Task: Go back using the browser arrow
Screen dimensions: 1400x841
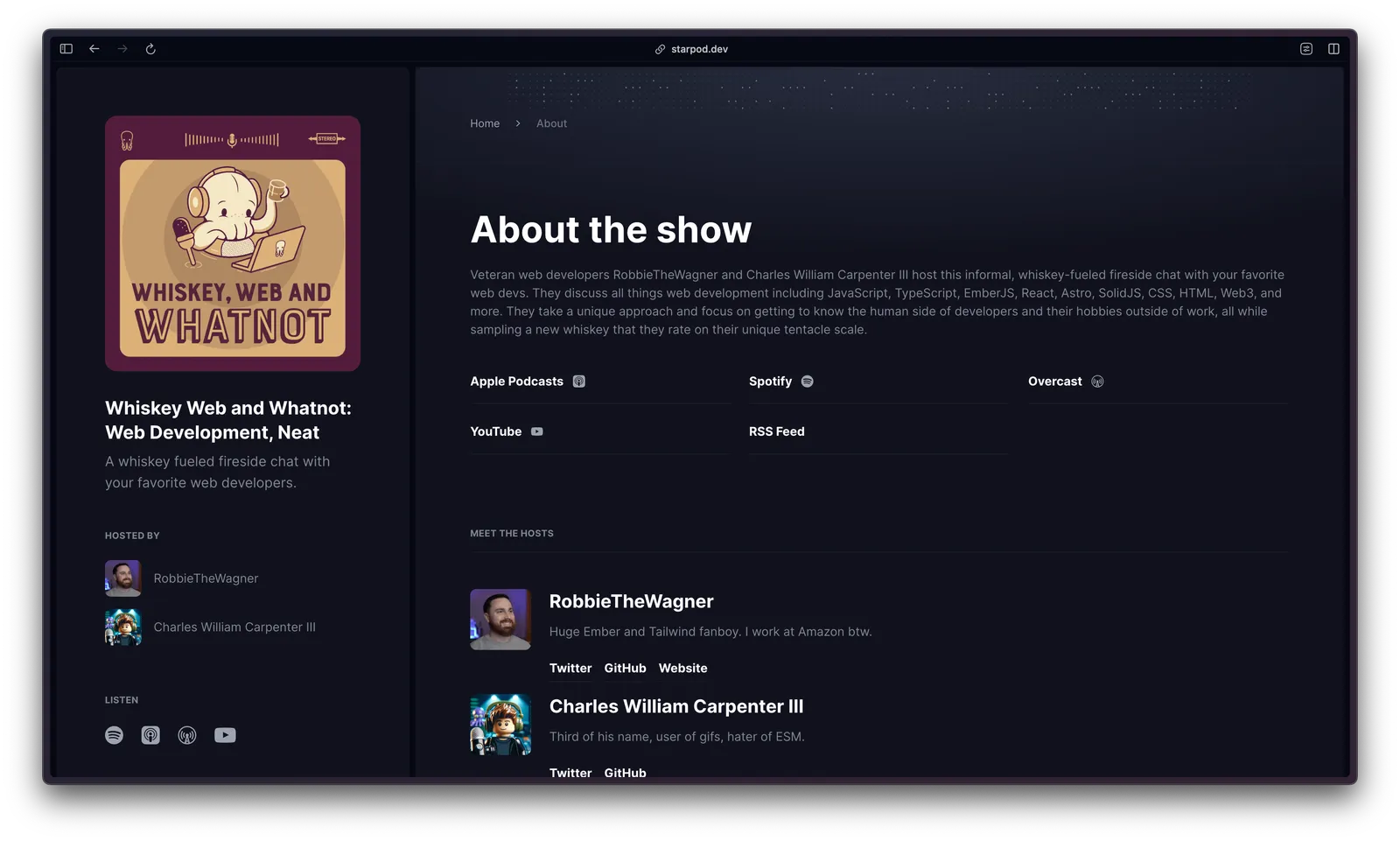Action: (94, 49)
